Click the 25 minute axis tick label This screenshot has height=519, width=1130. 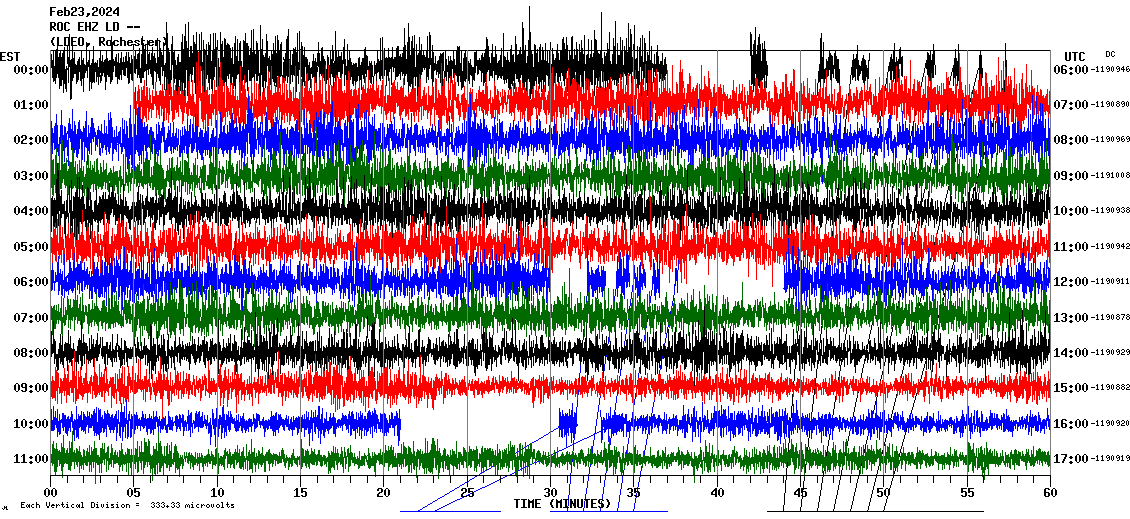pyautogui.click(x=467, y=493)
